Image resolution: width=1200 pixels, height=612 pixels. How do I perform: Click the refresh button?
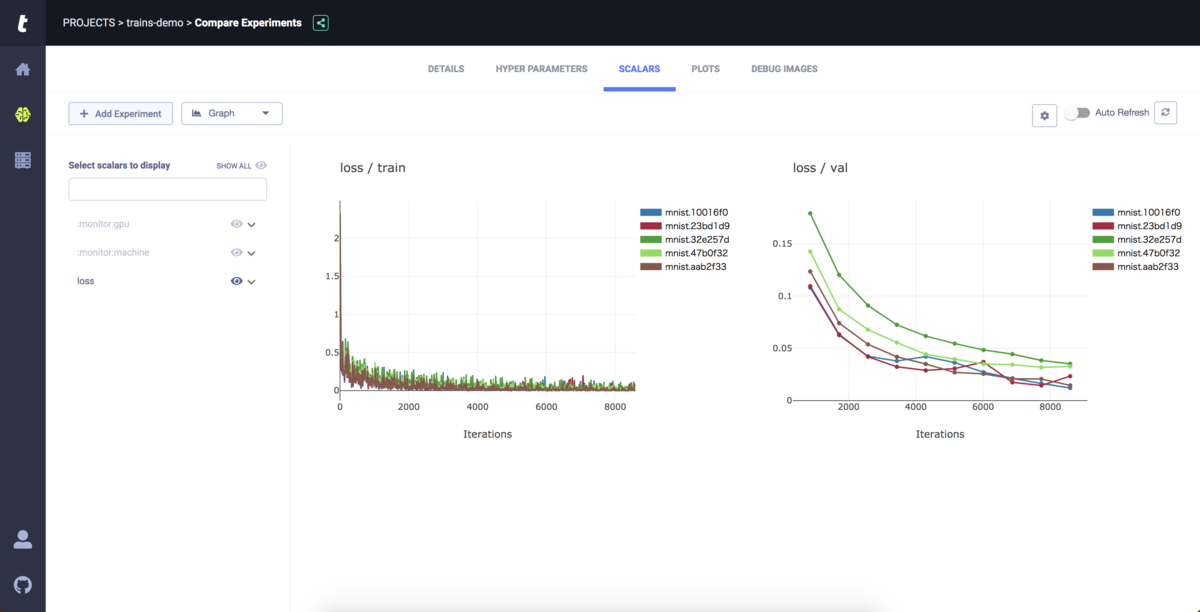pyautogui.click(x=1165, y=113)
